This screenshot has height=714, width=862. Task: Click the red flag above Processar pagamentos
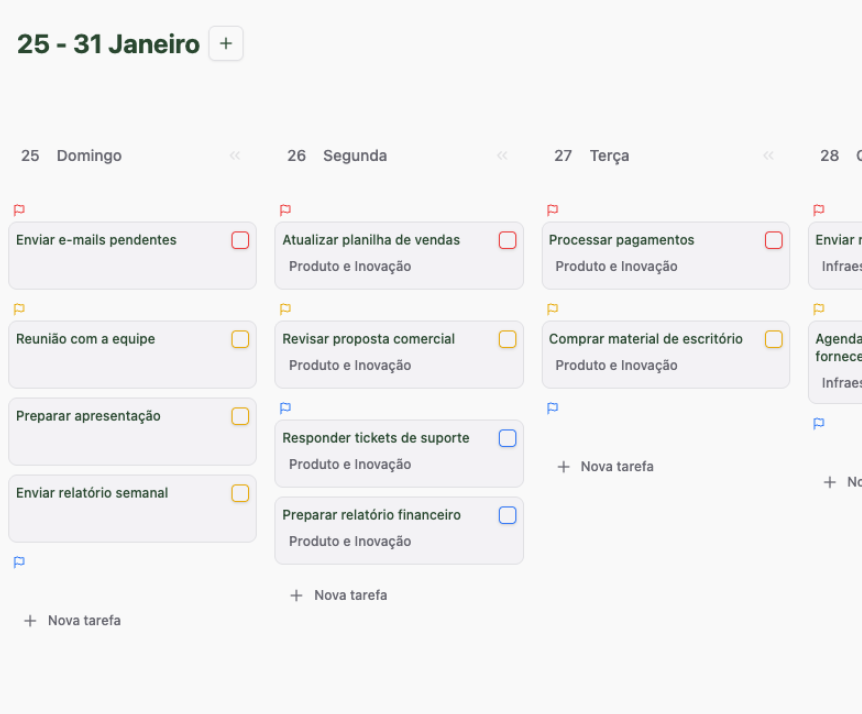[552, 210]
